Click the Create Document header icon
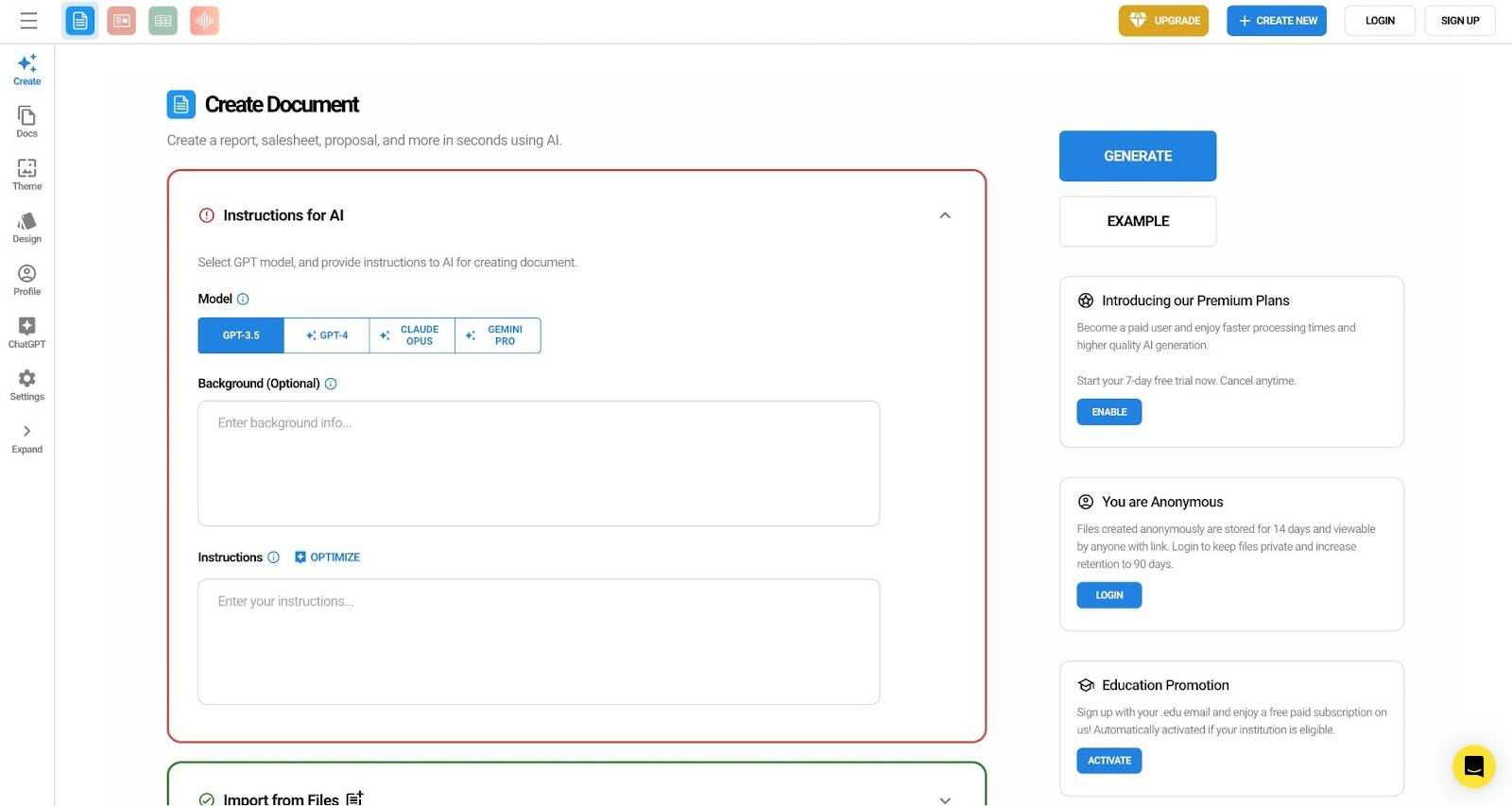This screenshot has height=806, width=1512. pyautogui.click(x=181, y=105)
